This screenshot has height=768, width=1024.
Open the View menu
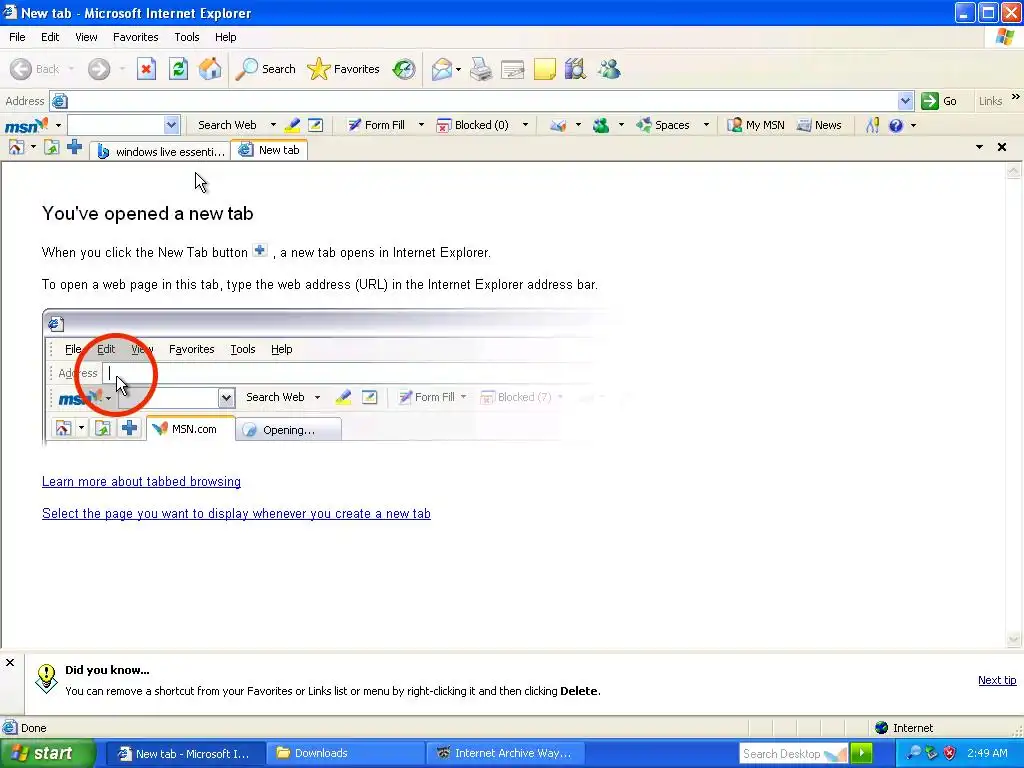click(86, 37)
